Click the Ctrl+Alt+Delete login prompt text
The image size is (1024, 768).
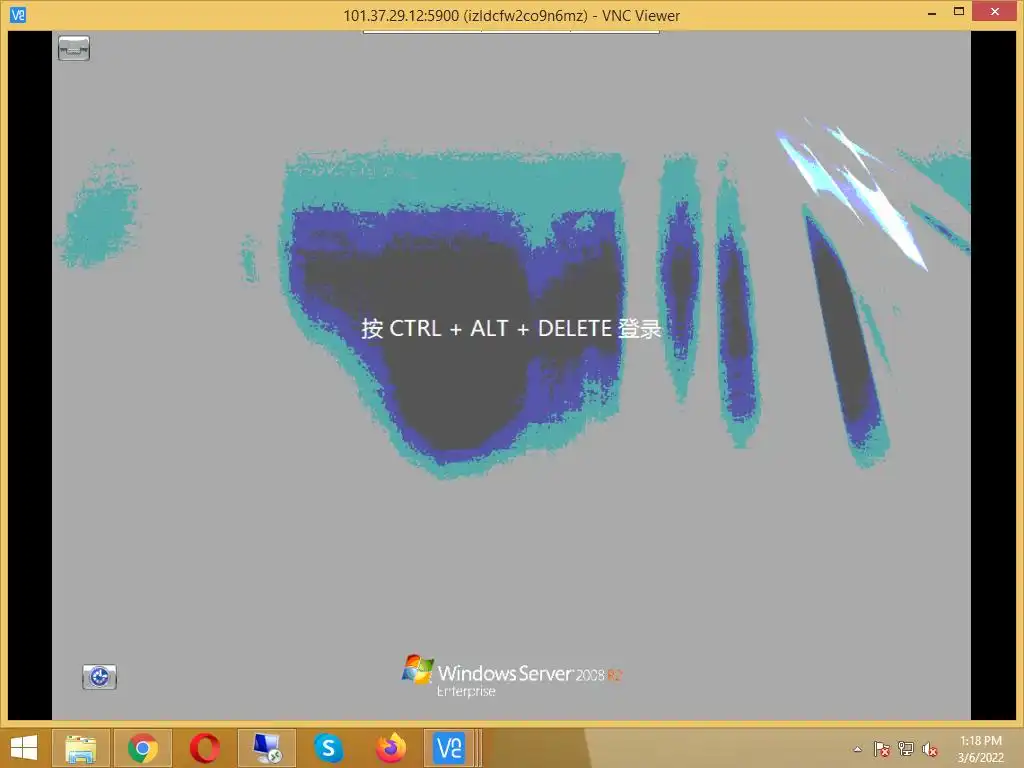point(511,328)
